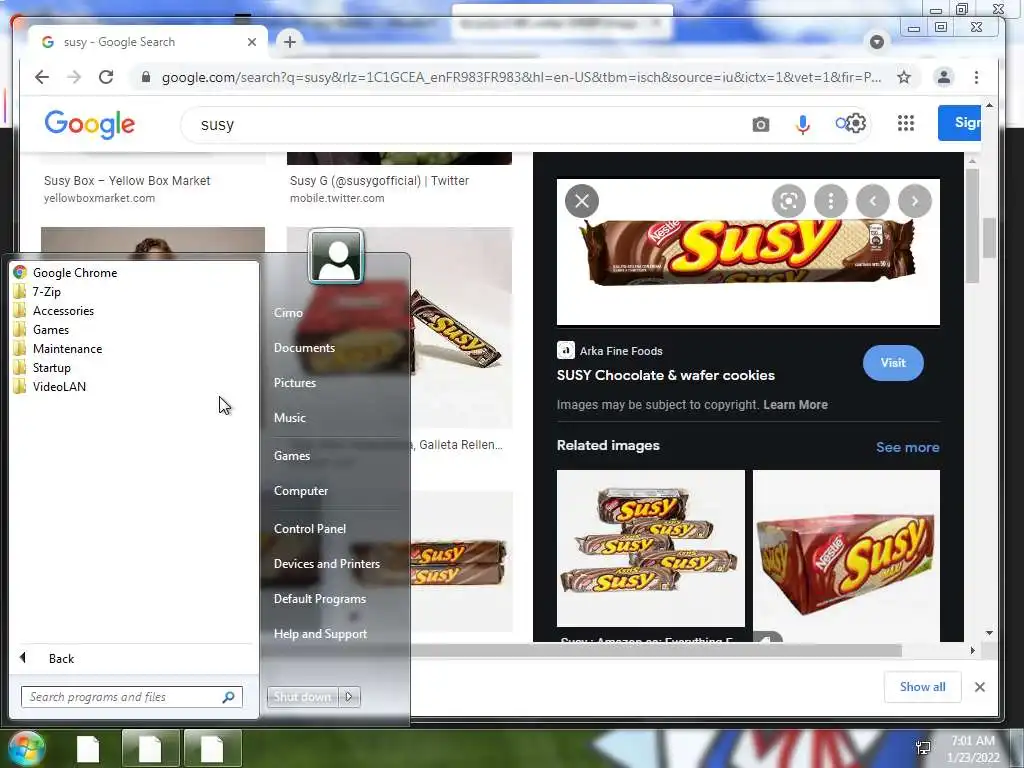Reload the Google search page
This screenshot has height=768, width=1024.
106,77
